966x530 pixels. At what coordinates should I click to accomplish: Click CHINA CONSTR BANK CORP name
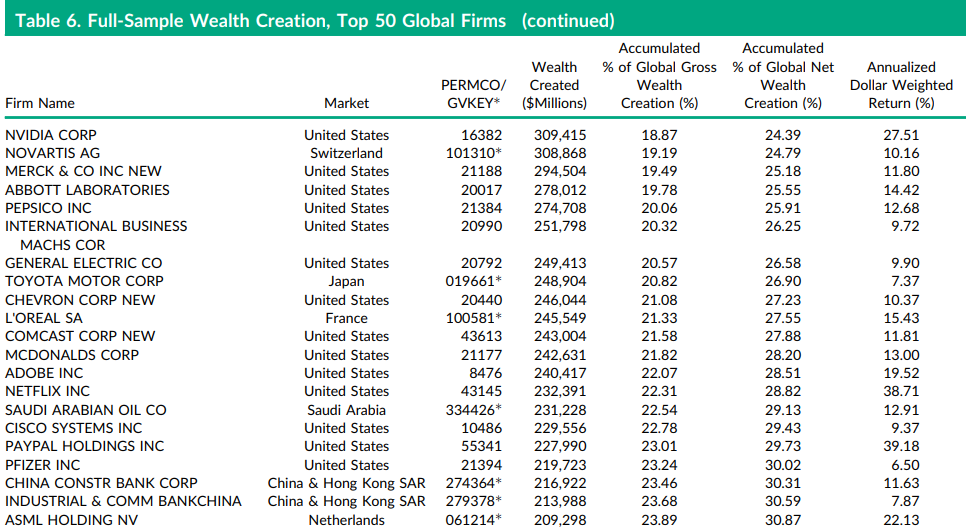point(101,483)
